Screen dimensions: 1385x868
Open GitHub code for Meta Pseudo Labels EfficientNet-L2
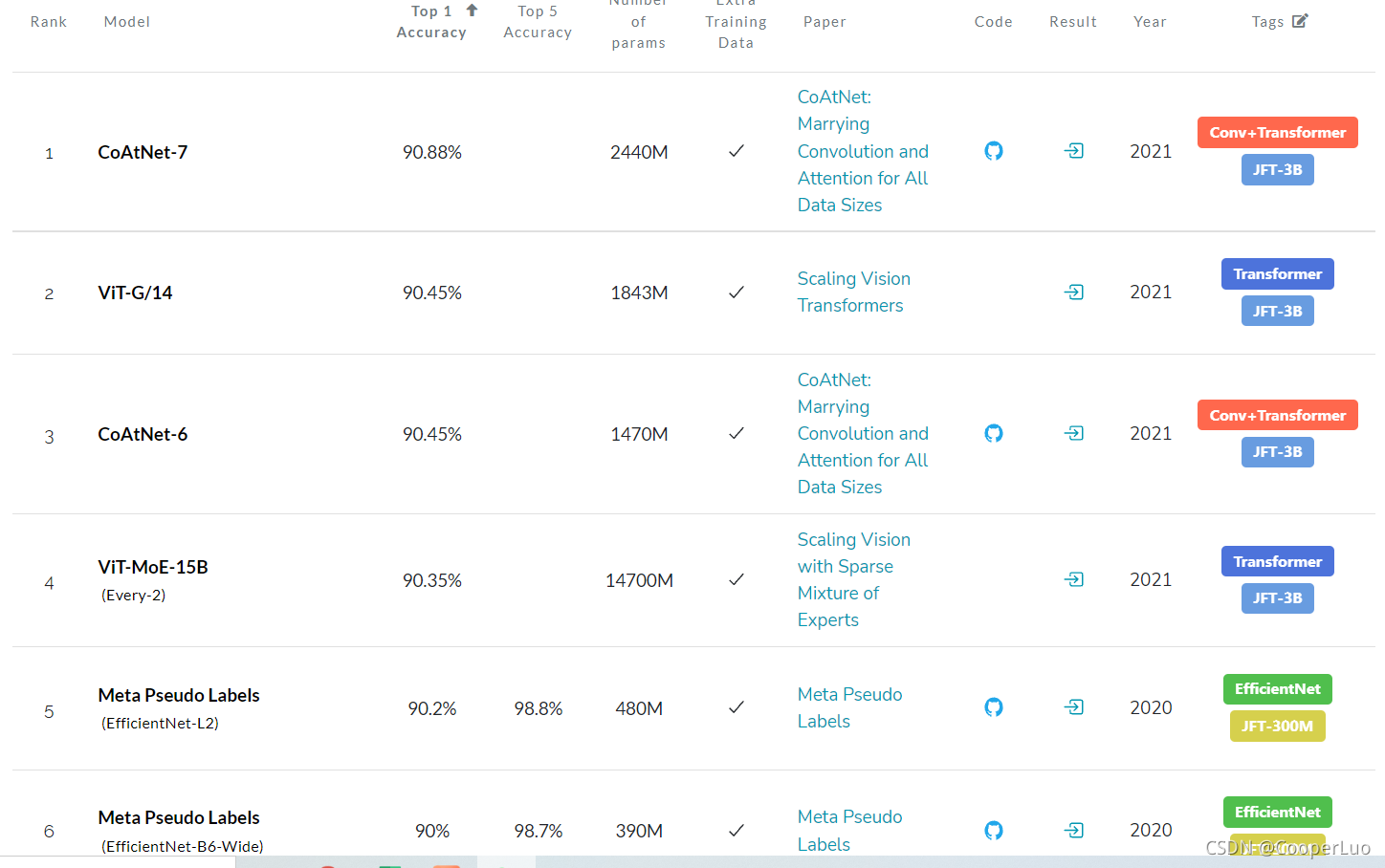[994, 707]
